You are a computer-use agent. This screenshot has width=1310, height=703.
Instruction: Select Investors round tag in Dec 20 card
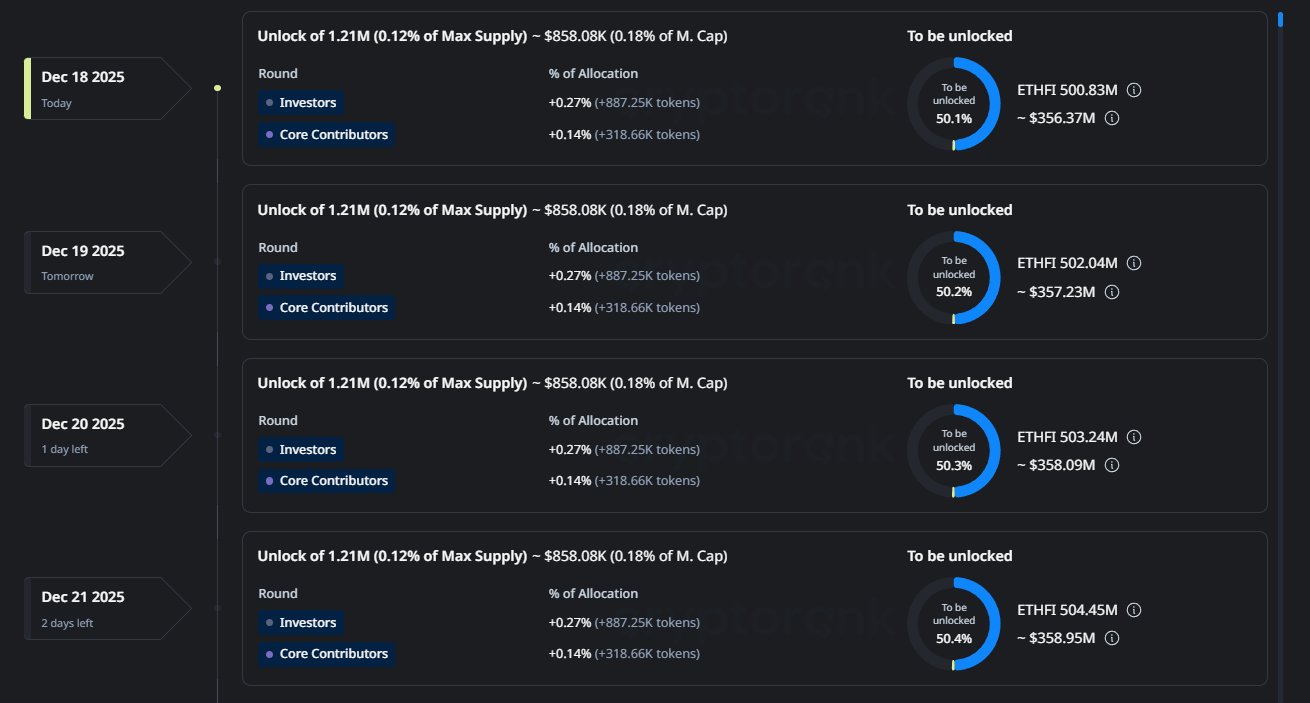click(301, 449)
